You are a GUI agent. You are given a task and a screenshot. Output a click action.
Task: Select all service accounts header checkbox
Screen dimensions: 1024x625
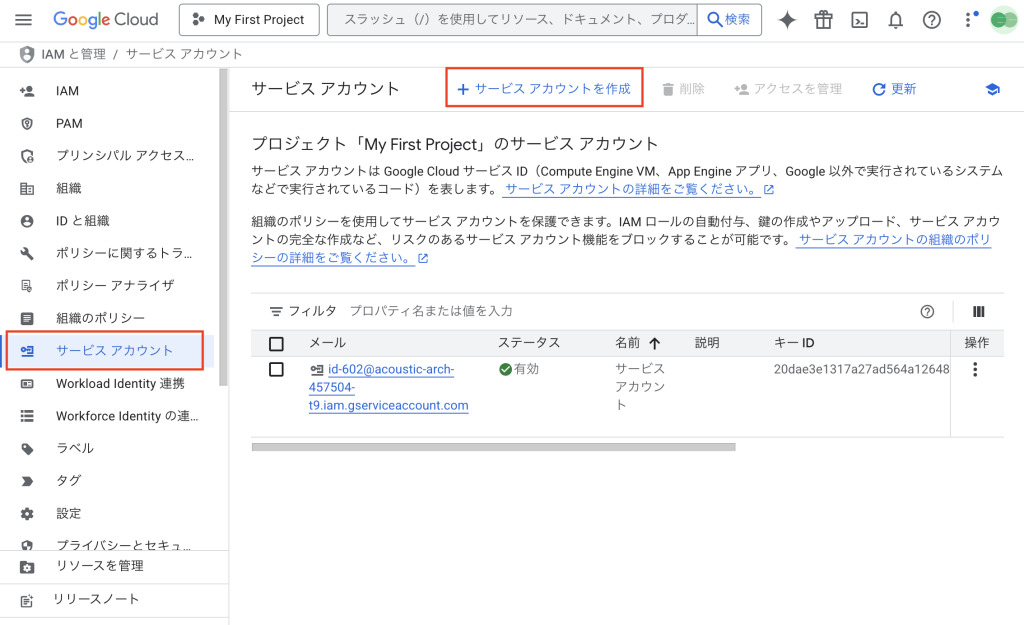(276, 344)
